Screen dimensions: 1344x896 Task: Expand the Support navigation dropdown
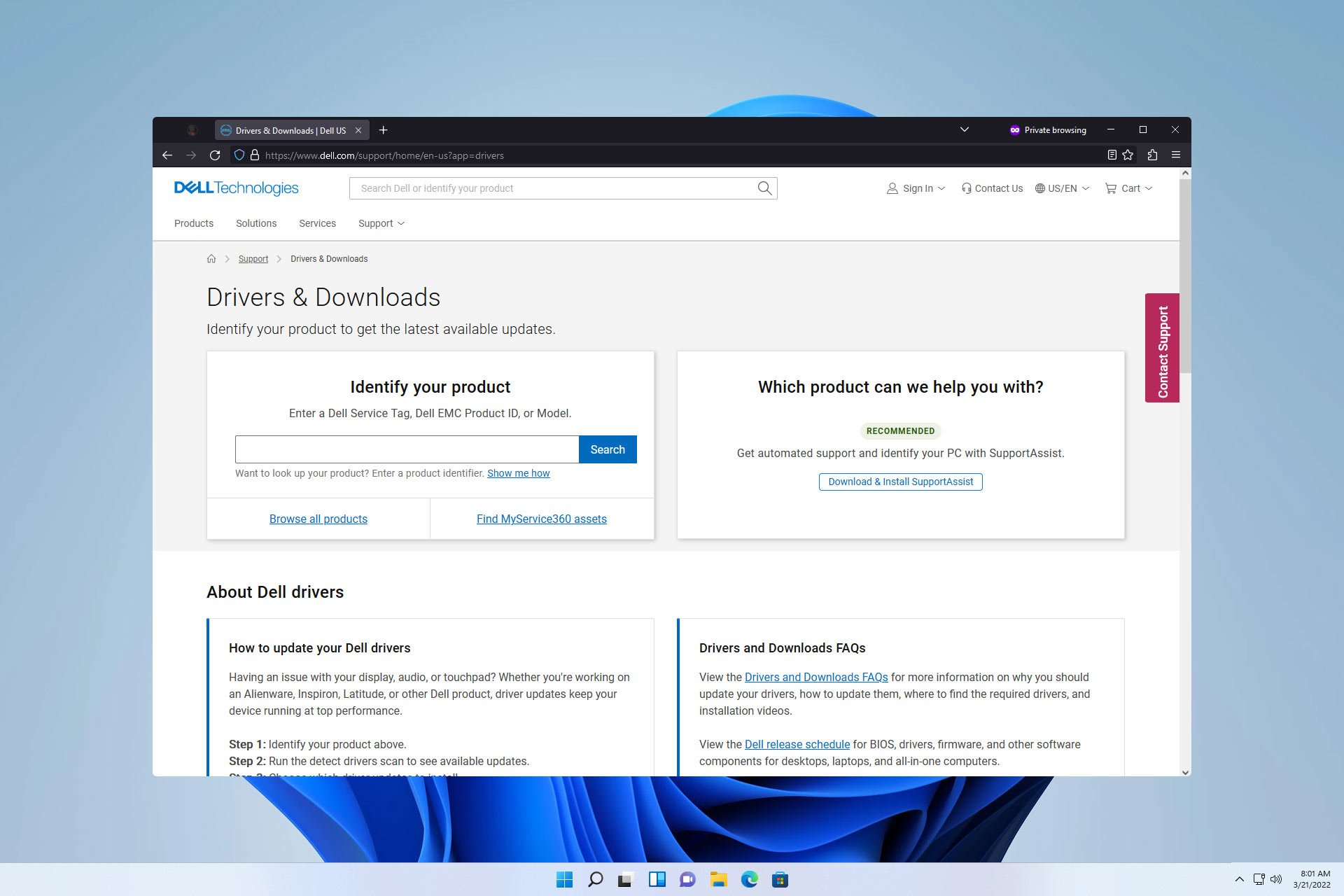pos(381,223)
